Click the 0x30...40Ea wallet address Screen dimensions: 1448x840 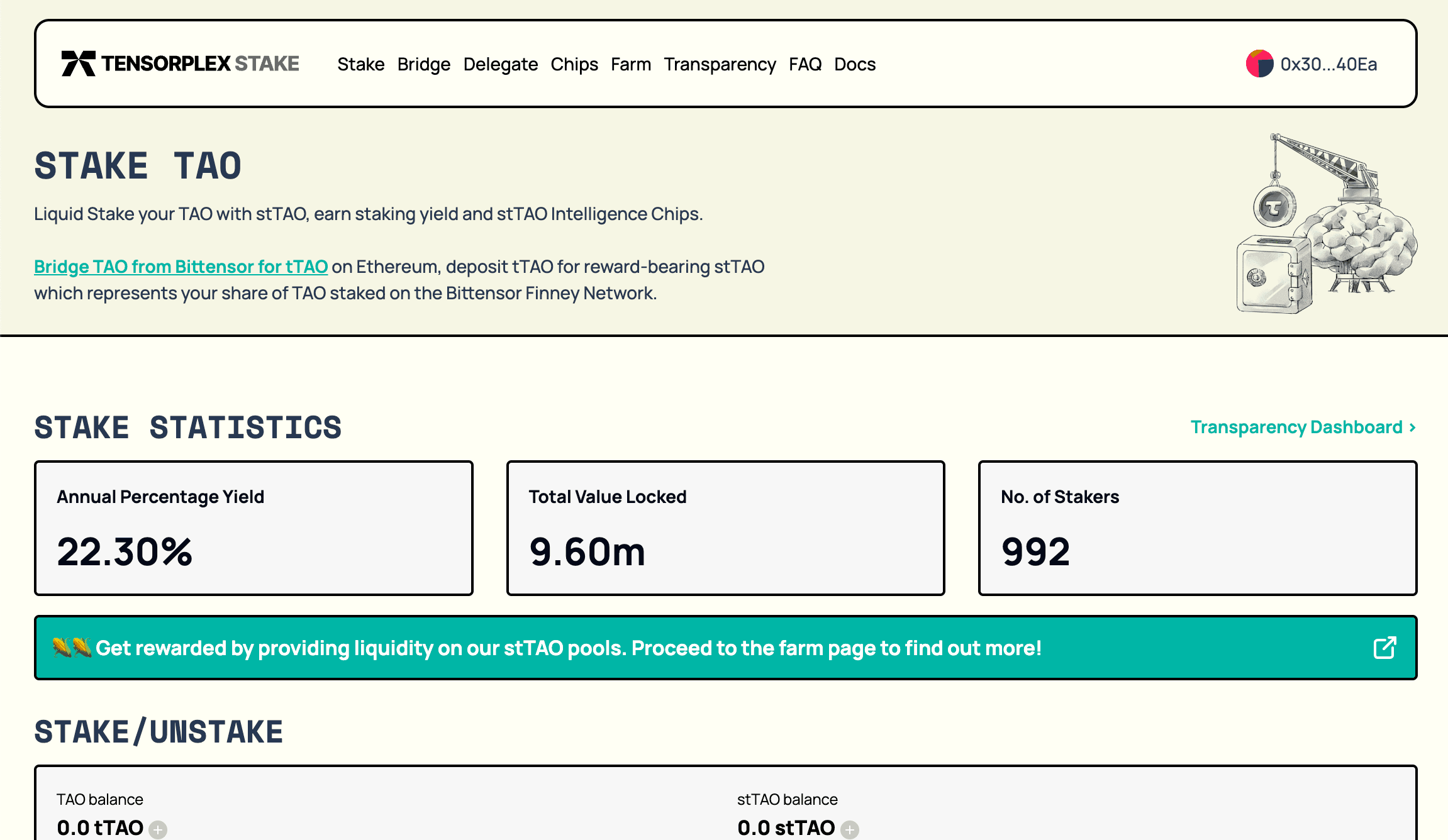[x=1328, y=64]
